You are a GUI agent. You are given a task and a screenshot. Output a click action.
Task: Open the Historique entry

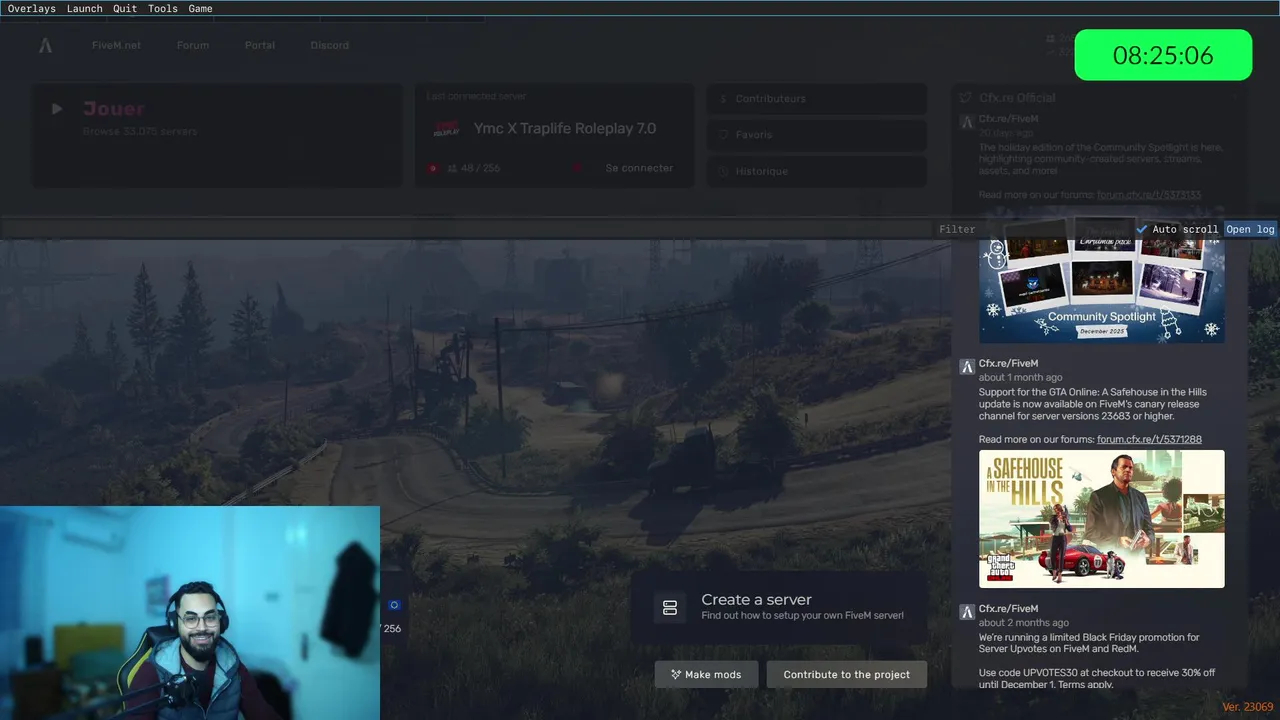click(x=816, y=171)
